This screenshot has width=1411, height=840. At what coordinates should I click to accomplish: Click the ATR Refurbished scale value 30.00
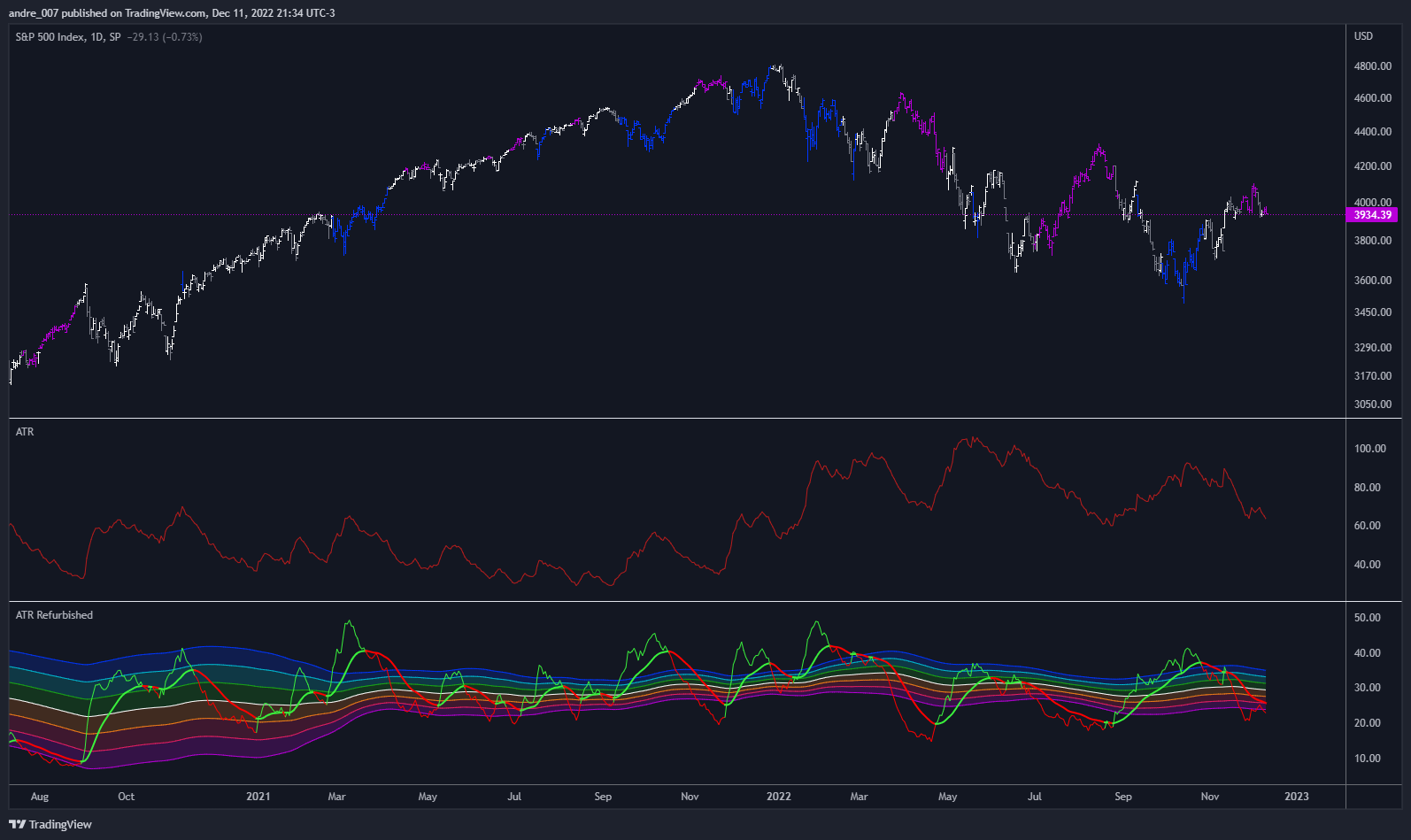[x=1368, y=688]
